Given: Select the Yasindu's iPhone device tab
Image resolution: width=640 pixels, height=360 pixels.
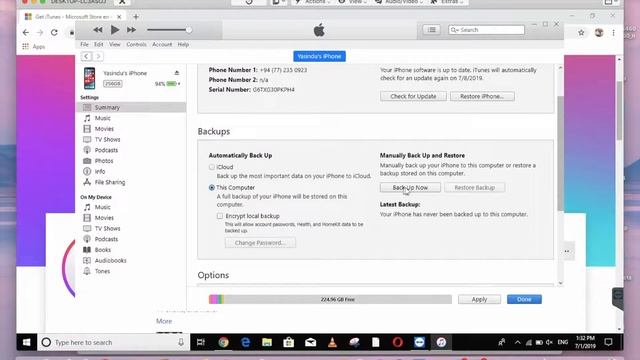Looking at the screenshot, I should 319,56.
